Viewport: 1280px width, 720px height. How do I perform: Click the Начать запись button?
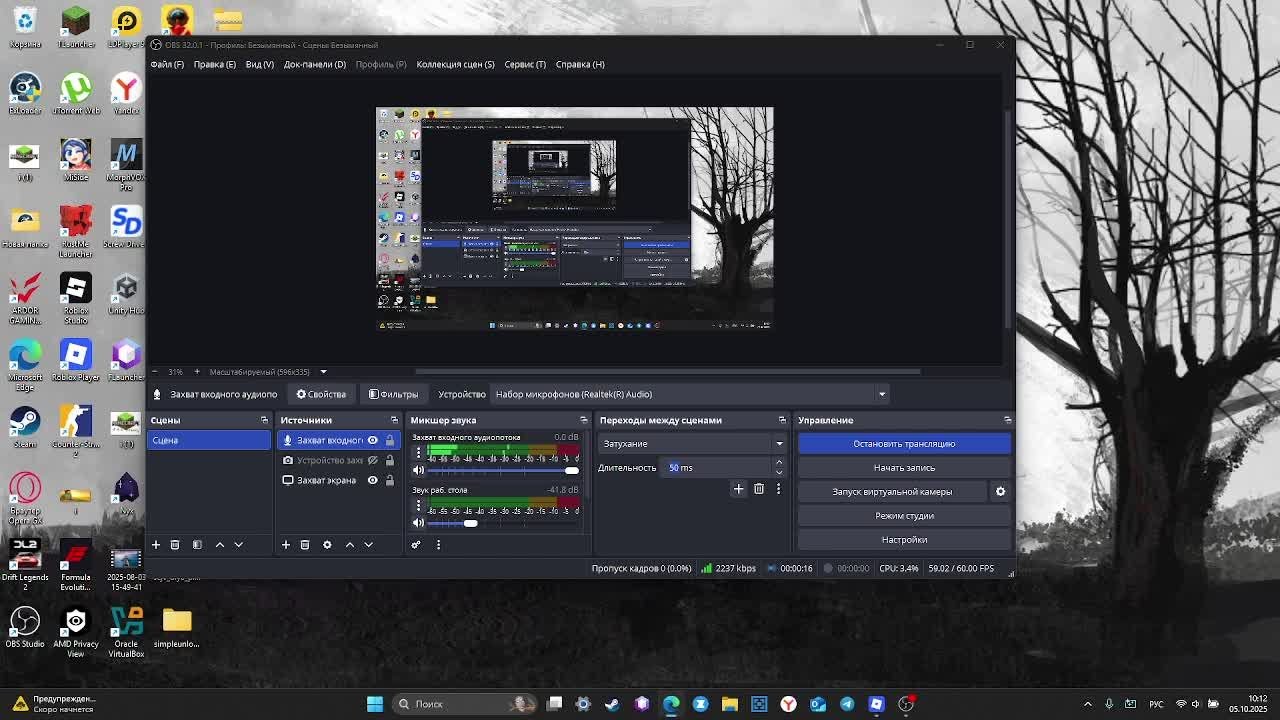click(x=904, y=468)
